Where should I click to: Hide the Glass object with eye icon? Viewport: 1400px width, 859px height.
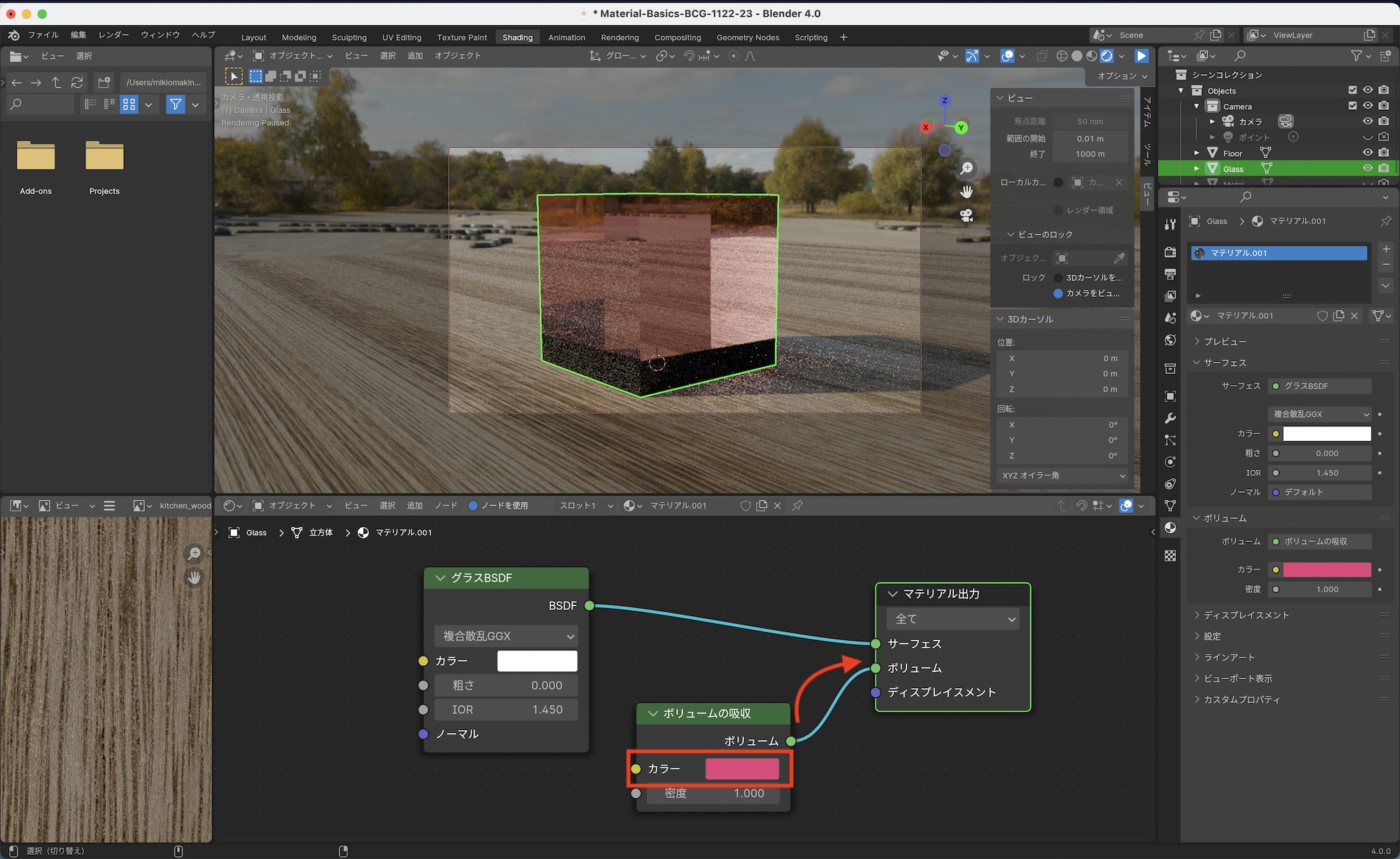coord(1367,169)
